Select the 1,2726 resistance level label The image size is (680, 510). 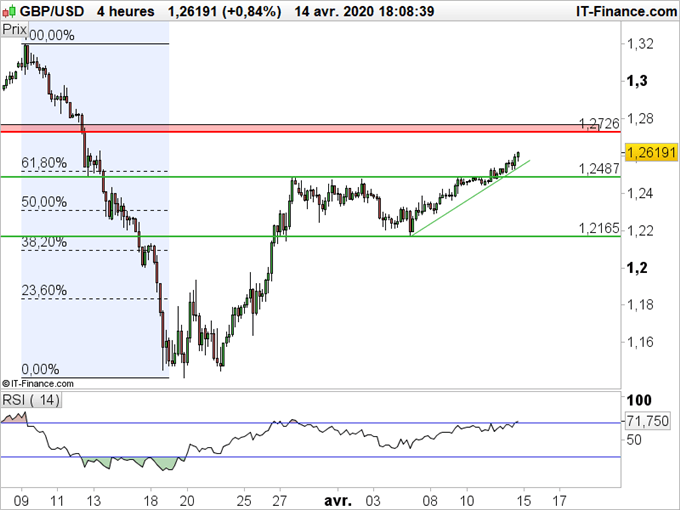tap(599, 124)
